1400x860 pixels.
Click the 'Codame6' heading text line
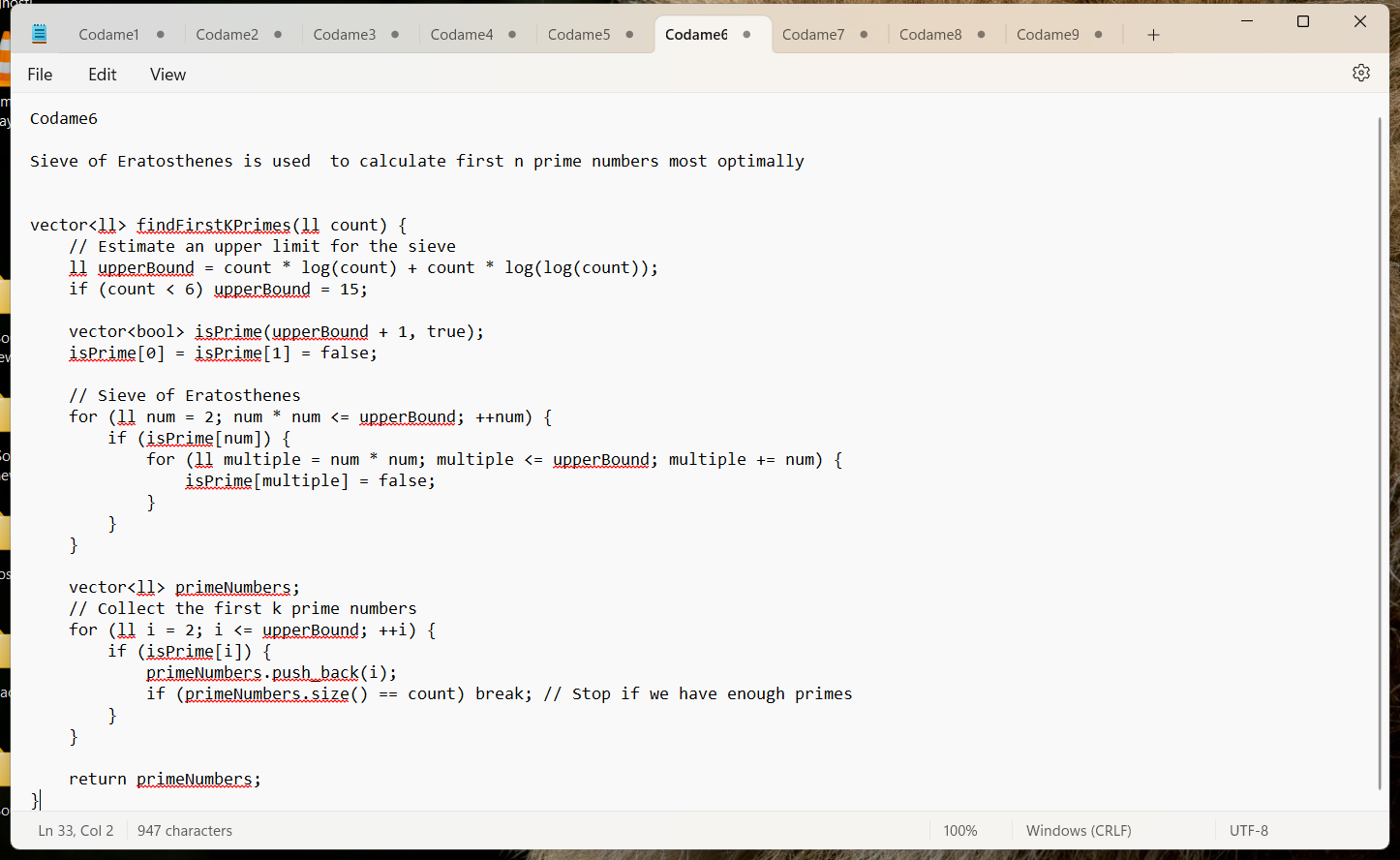[x=64, y=119]
